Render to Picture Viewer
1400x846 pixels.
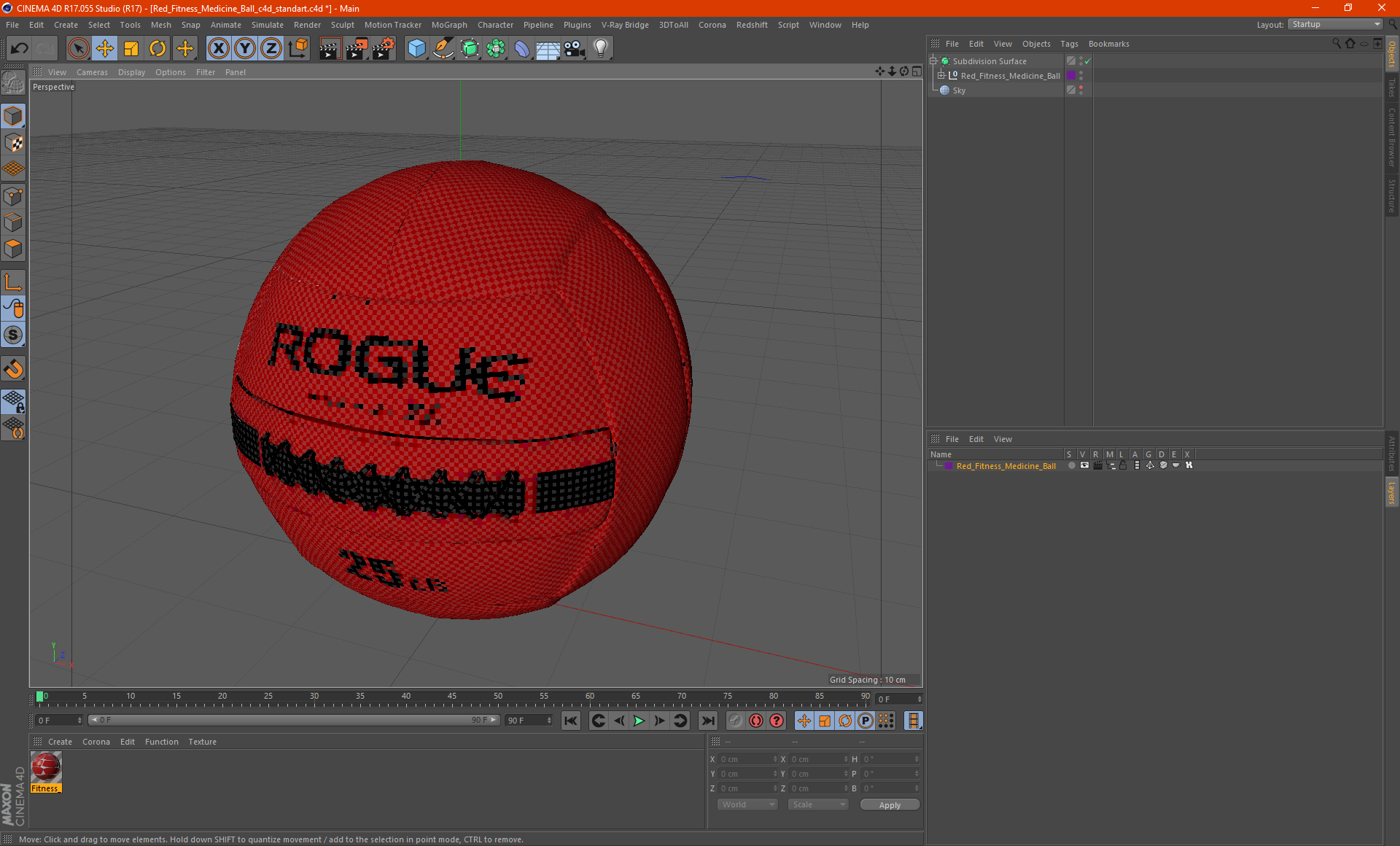(x=357, y=49)
